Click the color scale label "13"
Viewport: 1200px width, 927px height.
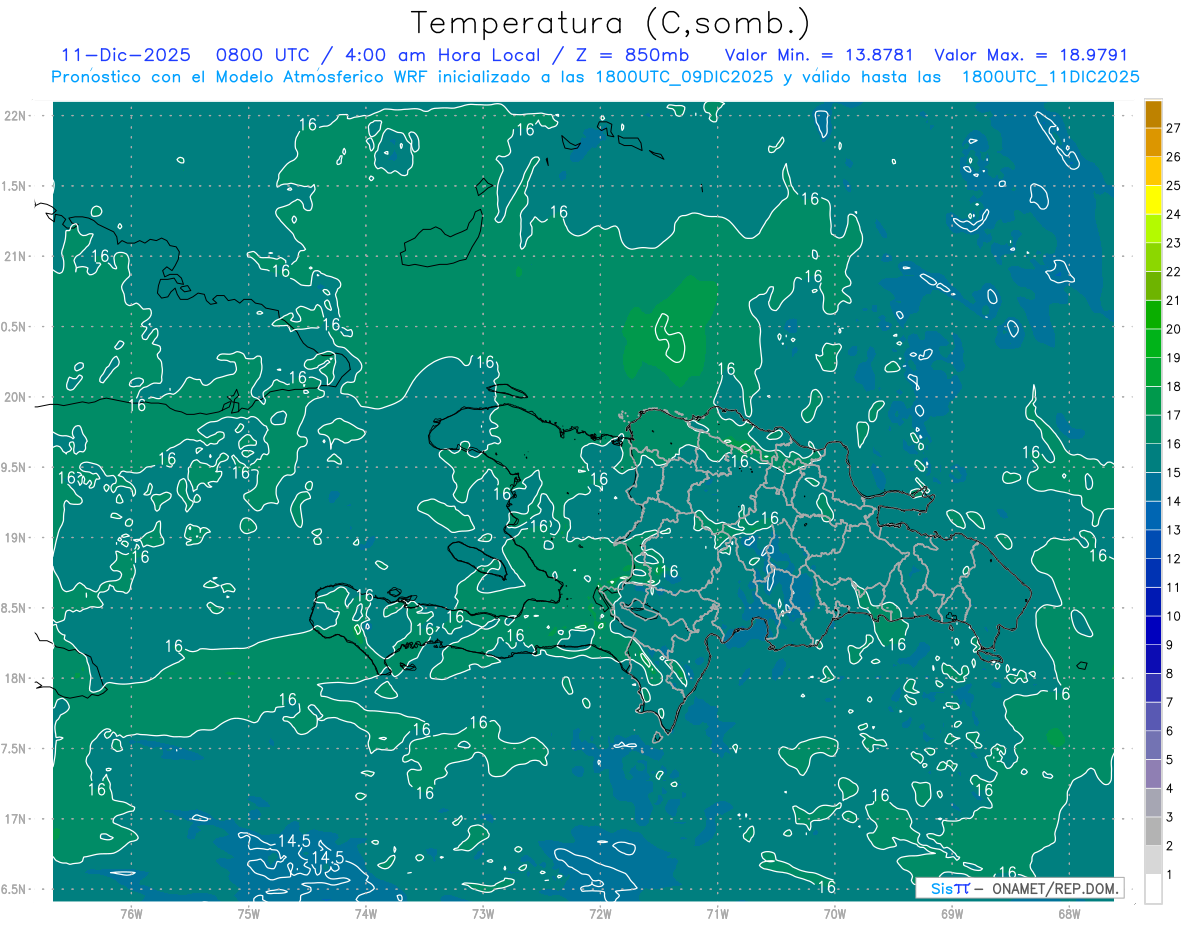1174,530
